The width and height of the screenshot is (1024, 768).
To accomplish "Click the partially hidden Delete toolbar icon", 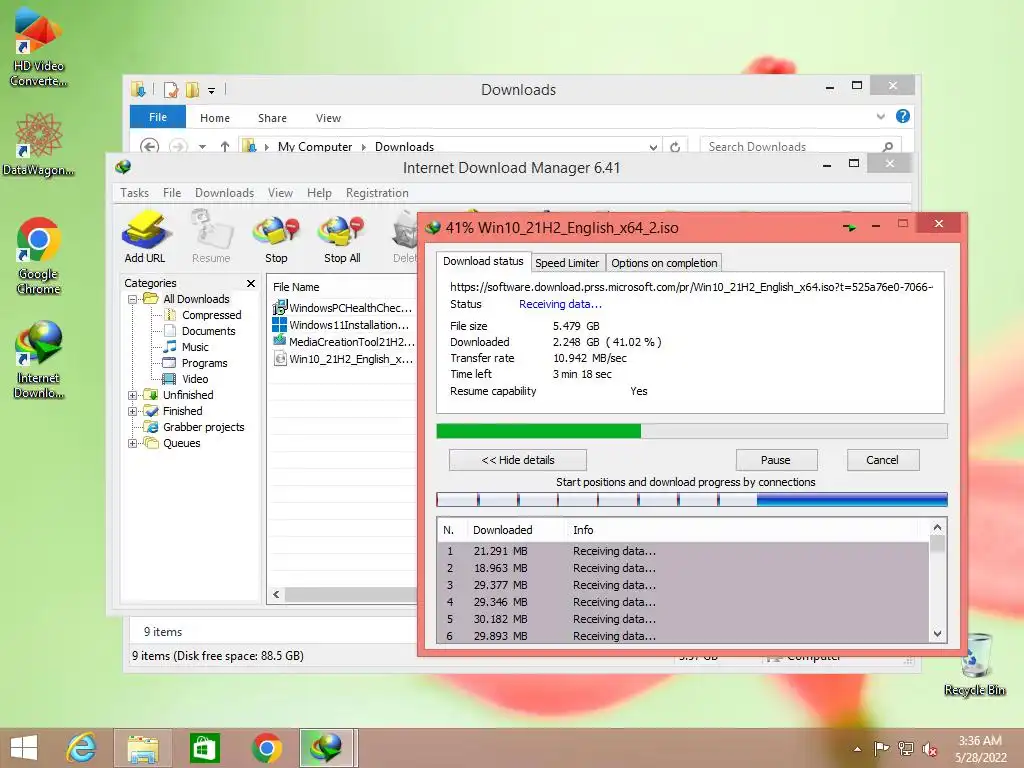I will (404, 239).
